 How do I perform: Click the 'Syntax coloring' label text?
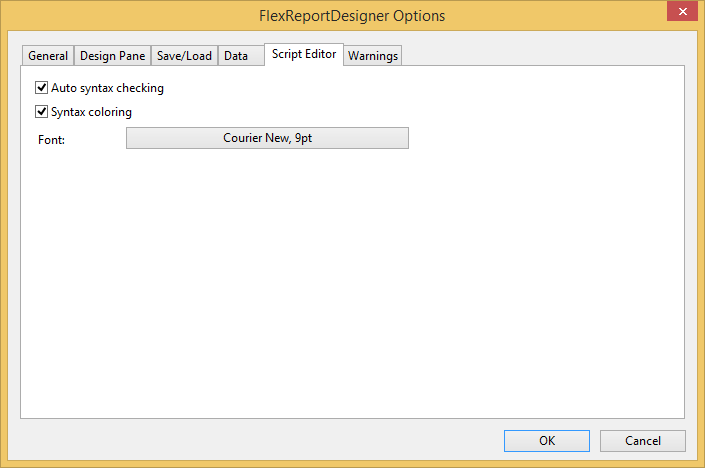(x=91, y=112)
